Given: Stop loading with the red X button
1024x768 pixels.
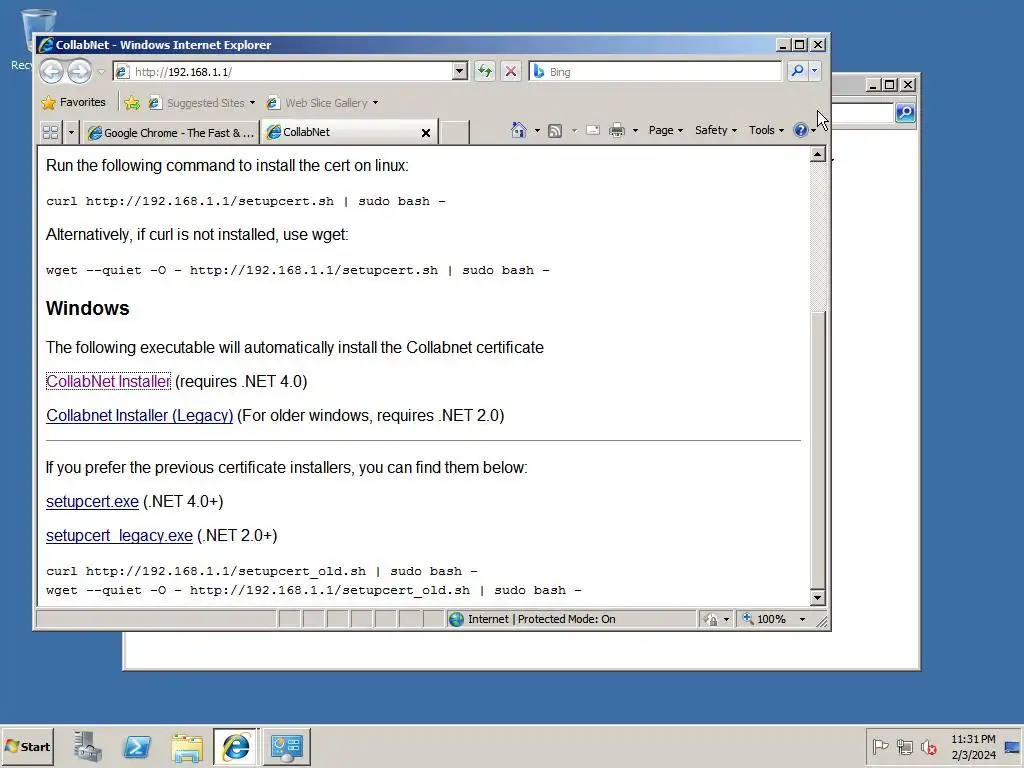Looking at the screenshot, I should coord(511,71).
